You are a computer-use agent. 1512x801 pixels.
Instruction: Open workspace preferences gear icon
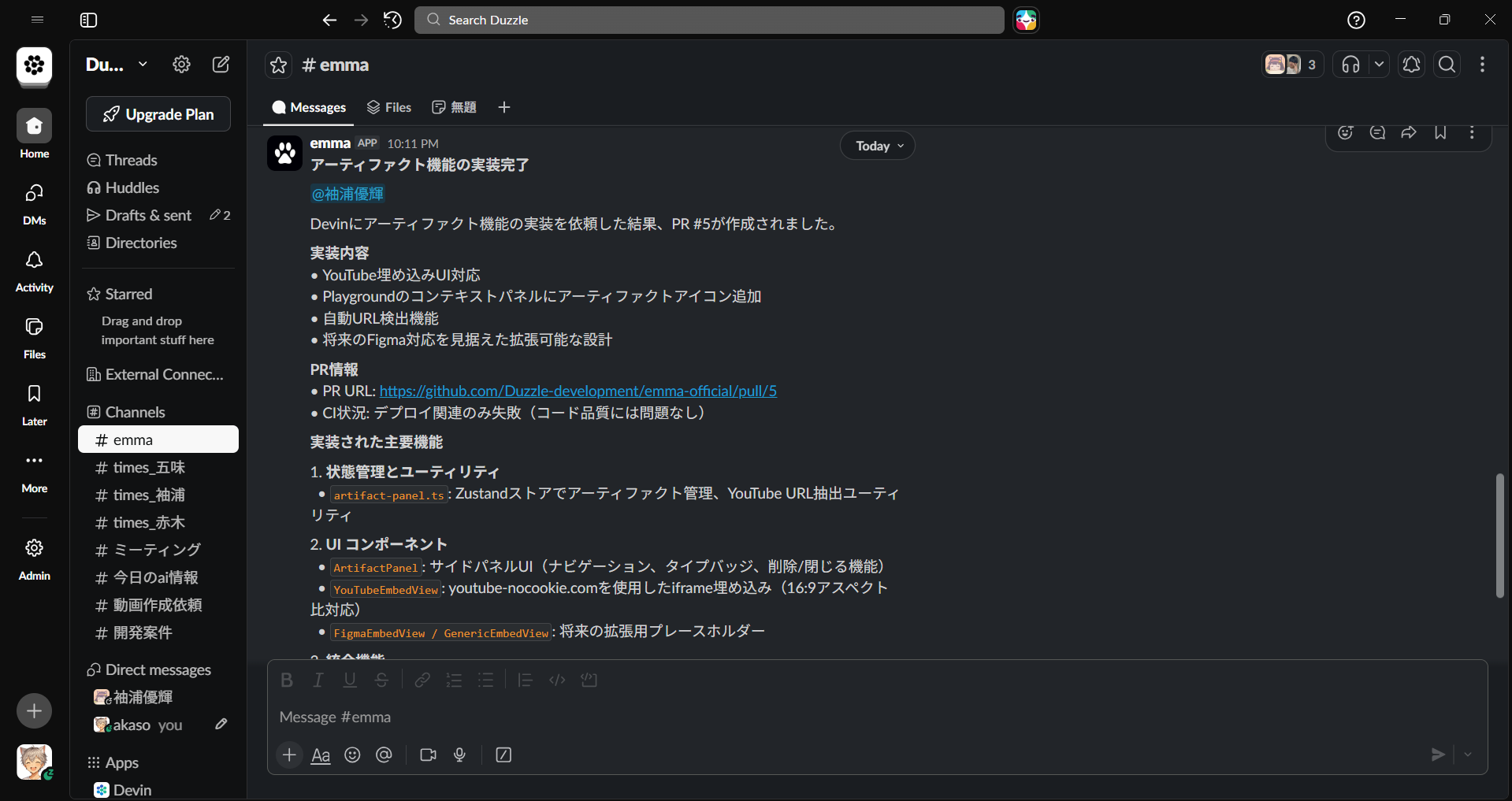[x=181, y=65]
